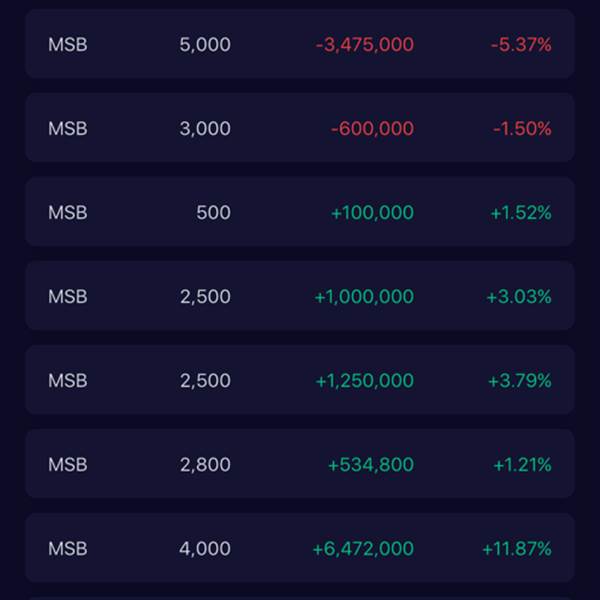Click the +1.21% gain figure
Image resolution: width=600 pixels, height=600 pixels.
coord(522,465)
